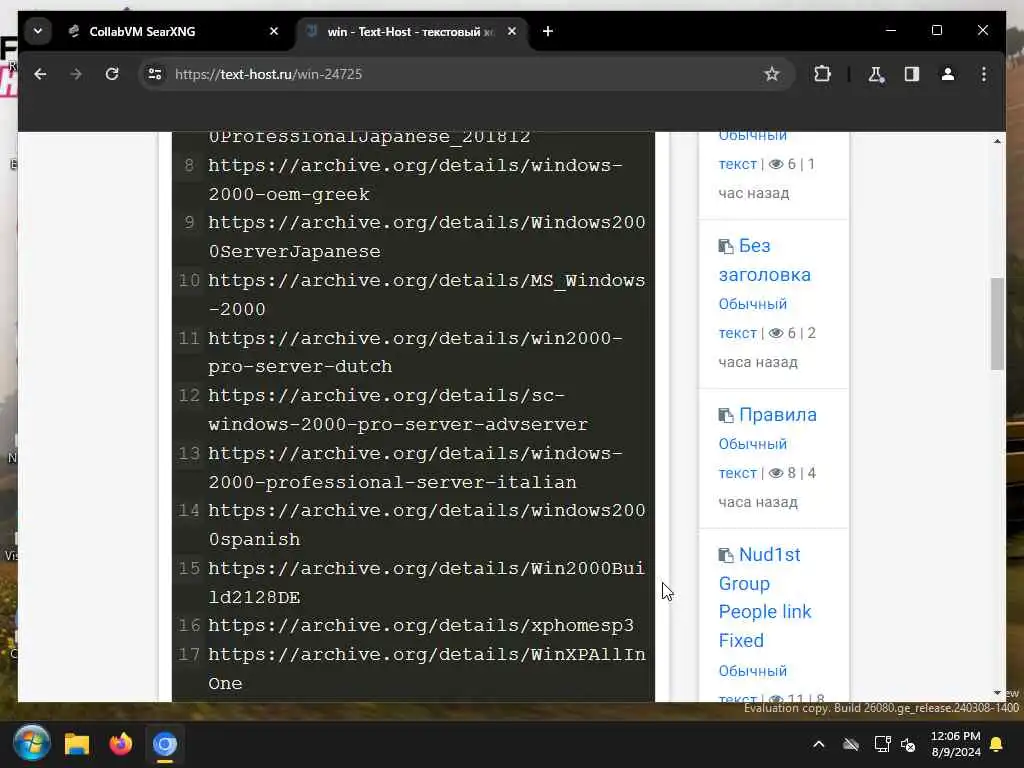Open the profile avatar menu
Viewport: 1024px width, 768px height.
point(948,74)
